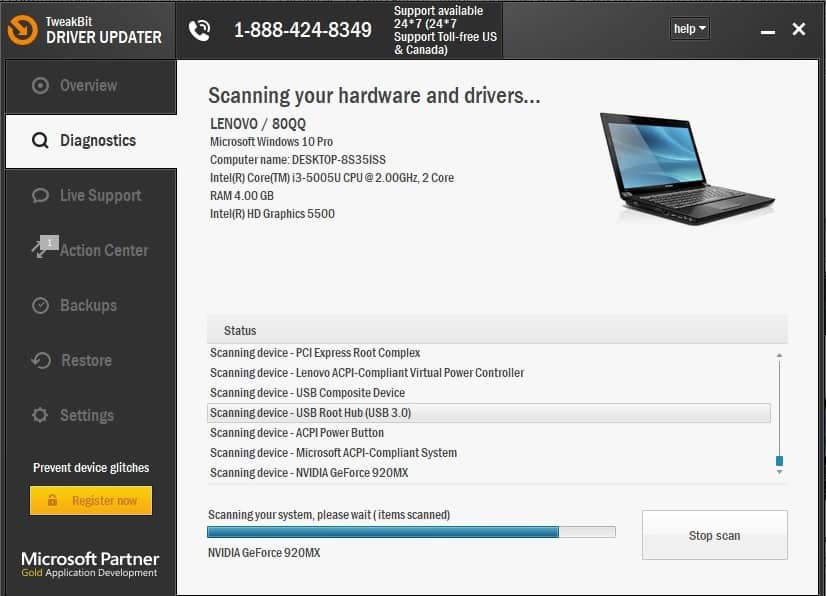
Task: Click the scroll up arrow in status list
Action: pos(779,356)
